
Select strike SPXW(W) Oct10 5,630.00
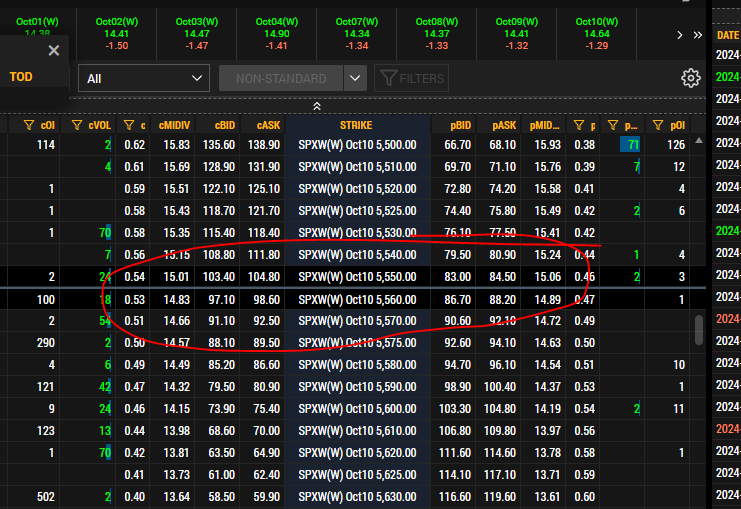click(x=357, y=497)
